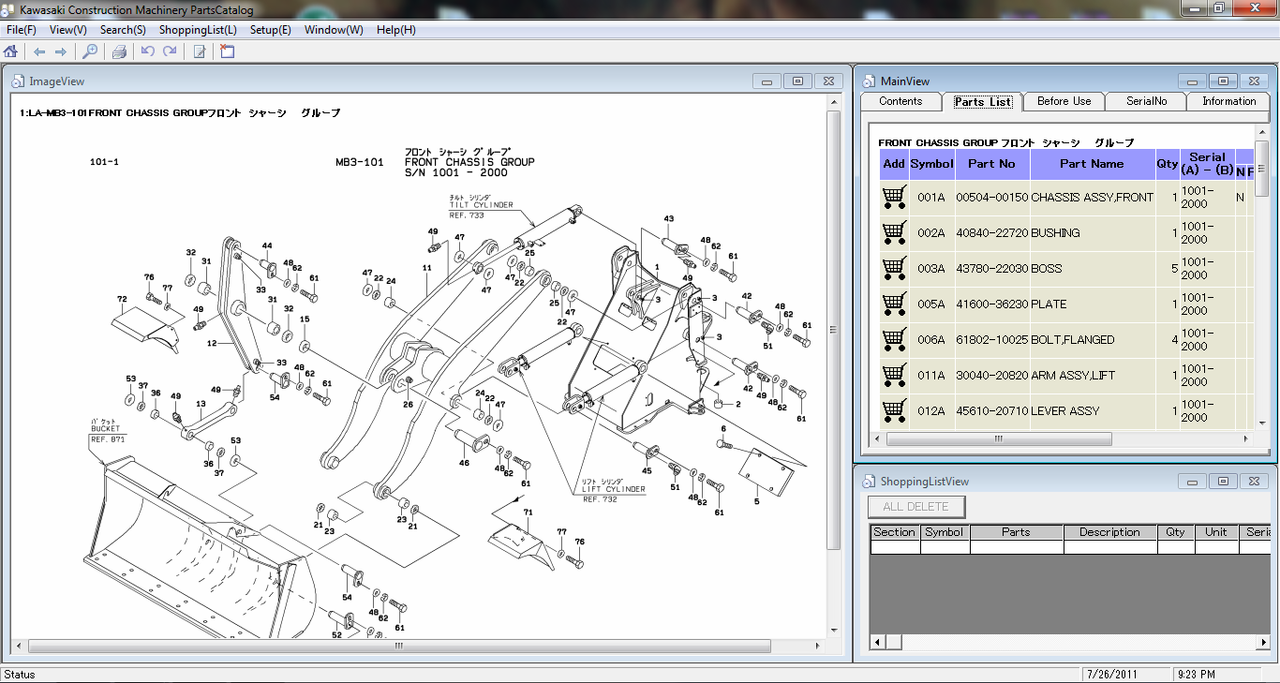Screen dimensions: 1280x683
Task: Click ImageView horizontal scrollbar thumb
Action: point(398,645)
